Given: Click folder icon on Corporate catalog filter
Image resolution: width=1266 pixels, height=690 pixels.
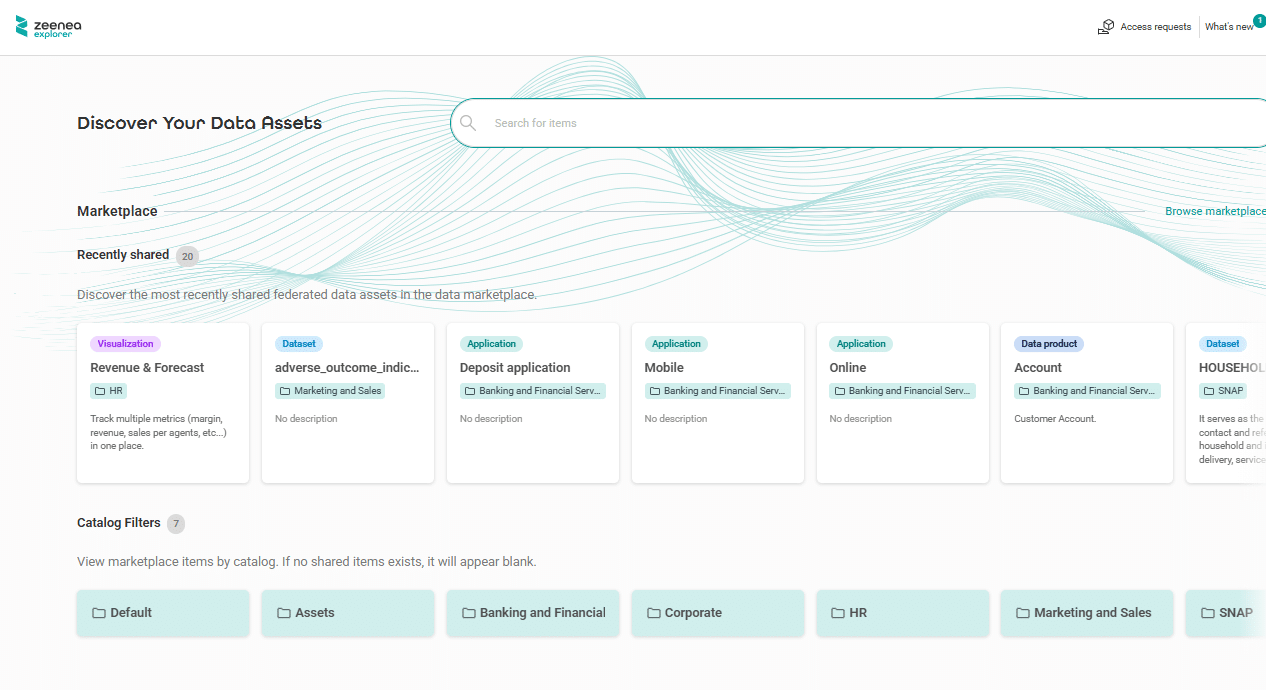Looking at the screenshot, I should point(654,613).
